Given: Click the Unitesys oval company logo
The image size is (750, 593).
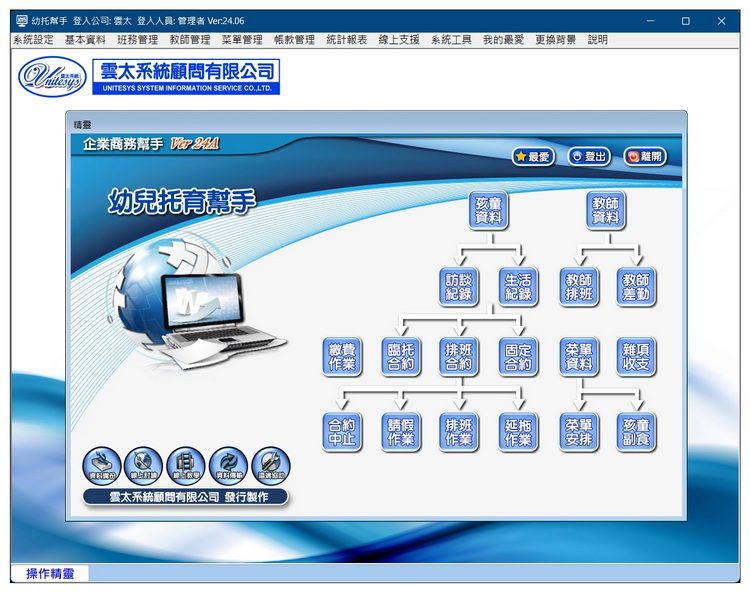Looking at the screenshot, I should pos(53,77).
